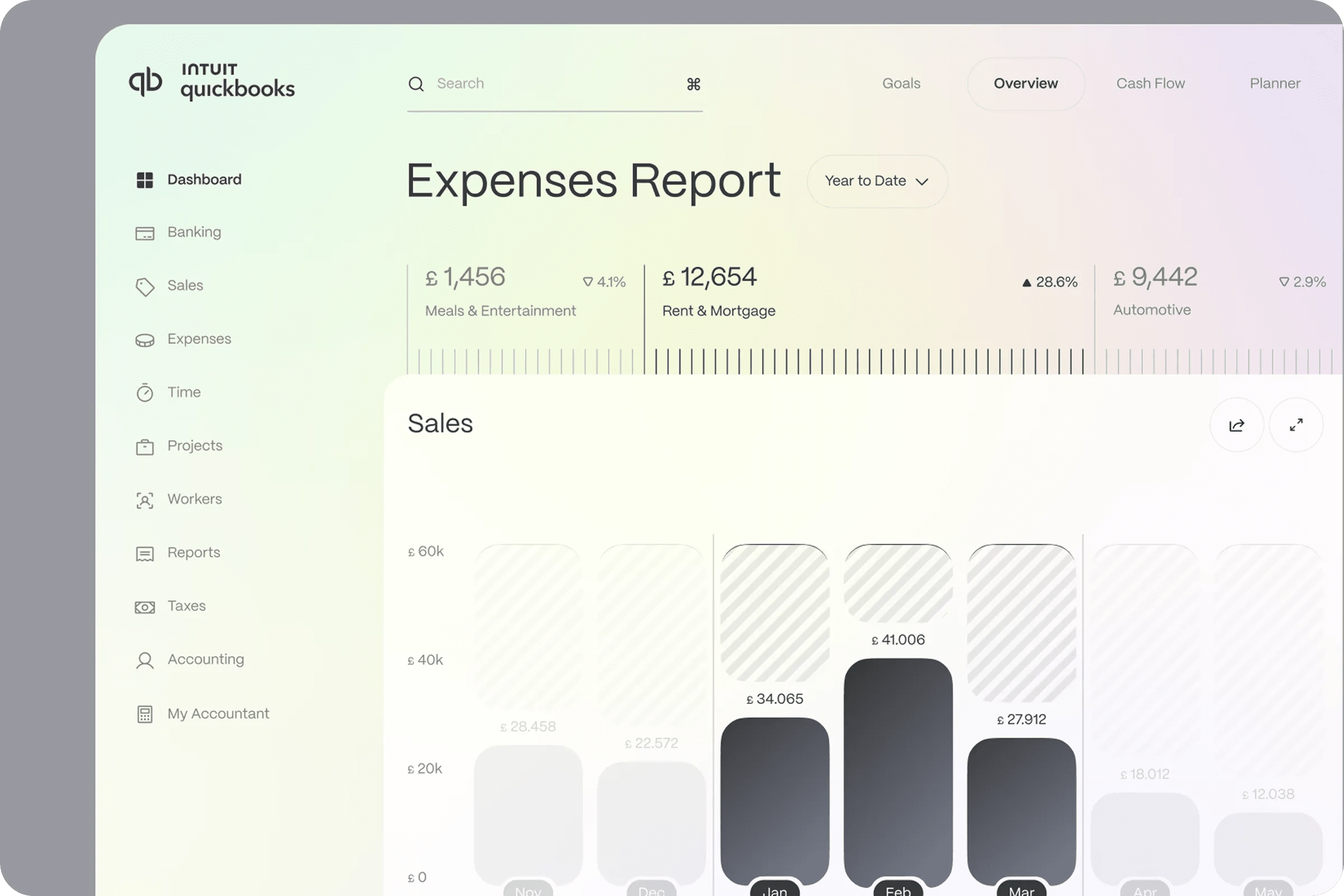Switch to the Cash Flow tab
Viewport: 1344px width, 896px height.
click(x=1150, y=83)
